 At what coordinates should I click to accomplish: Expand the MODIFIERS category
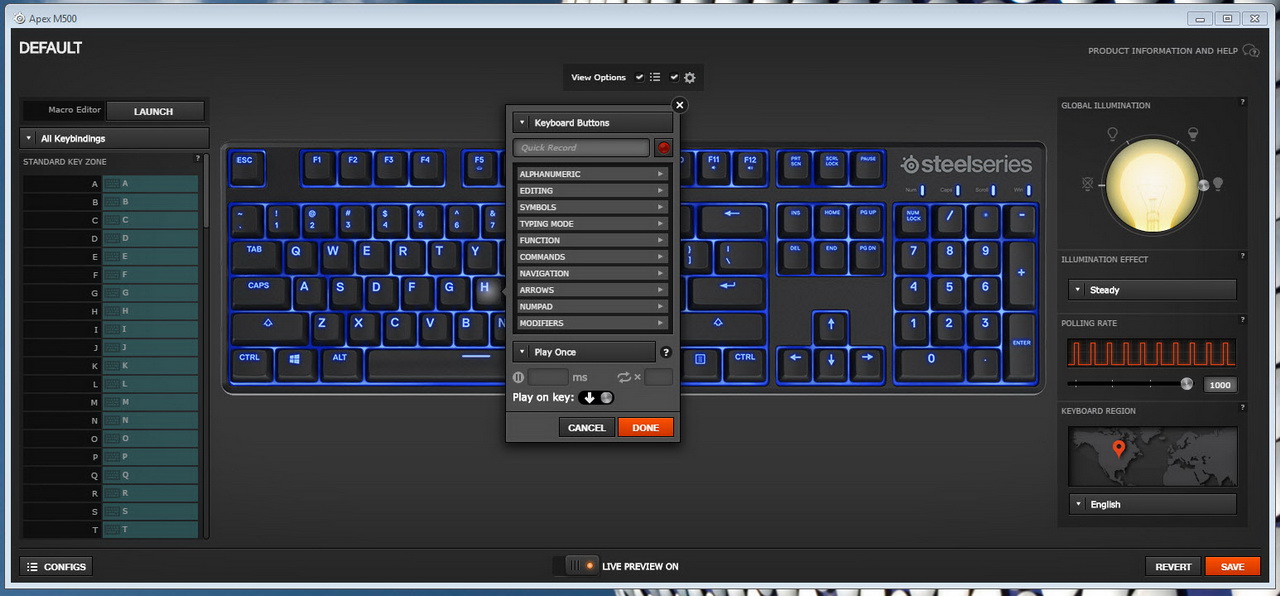pos(592,323)
